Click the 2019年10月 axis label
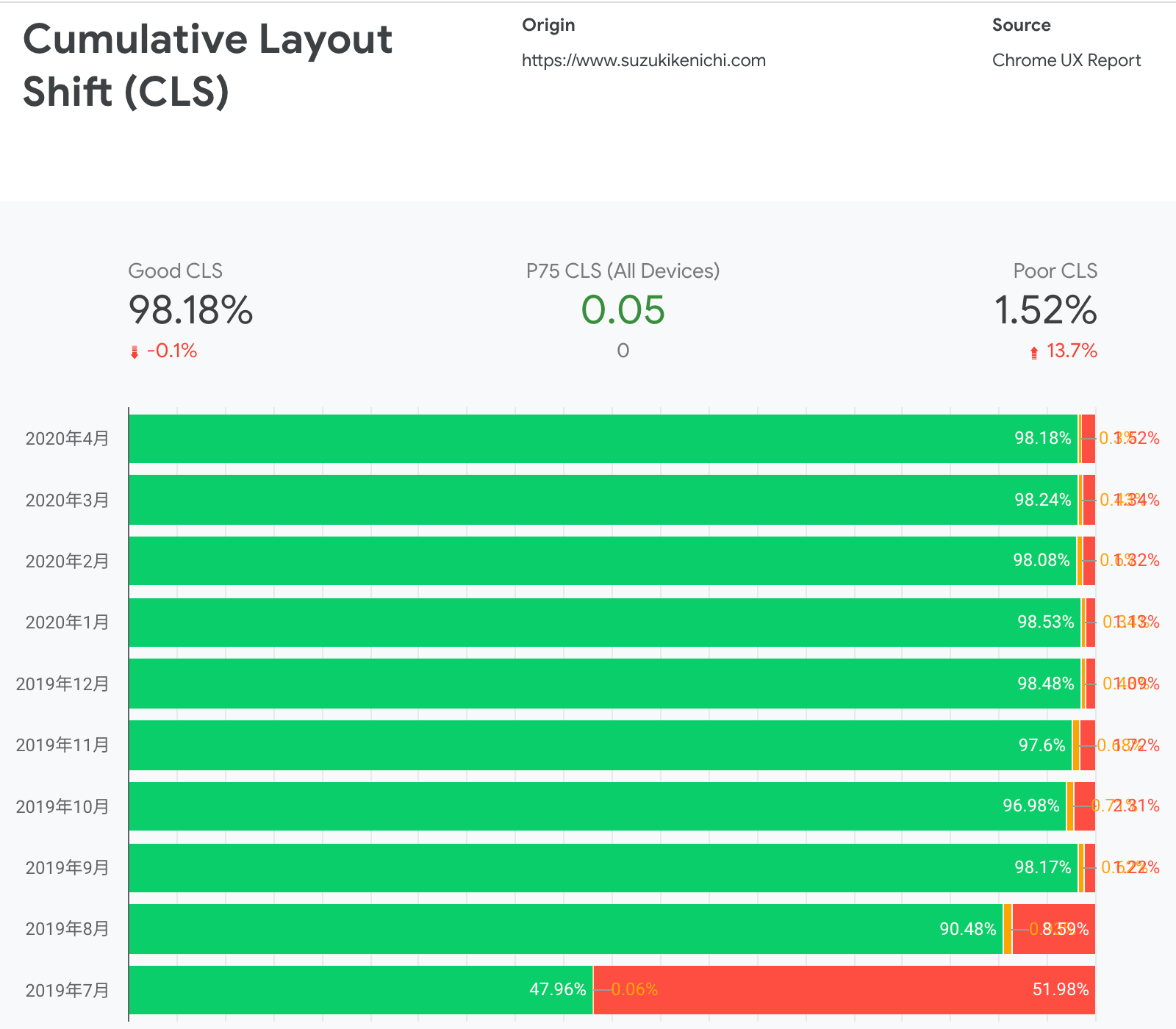The height and width of the screenshot is (1029, 1176). [x=62, y=806]
